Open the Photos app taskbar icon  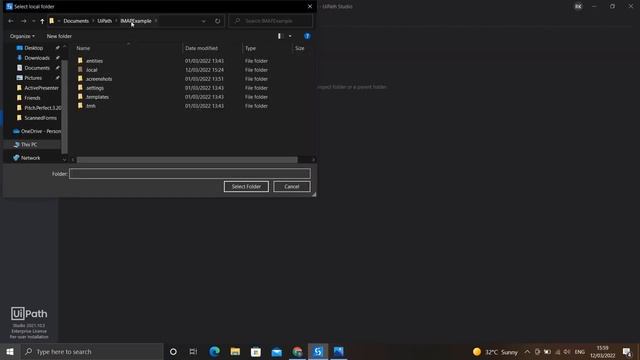coord(339,351)
